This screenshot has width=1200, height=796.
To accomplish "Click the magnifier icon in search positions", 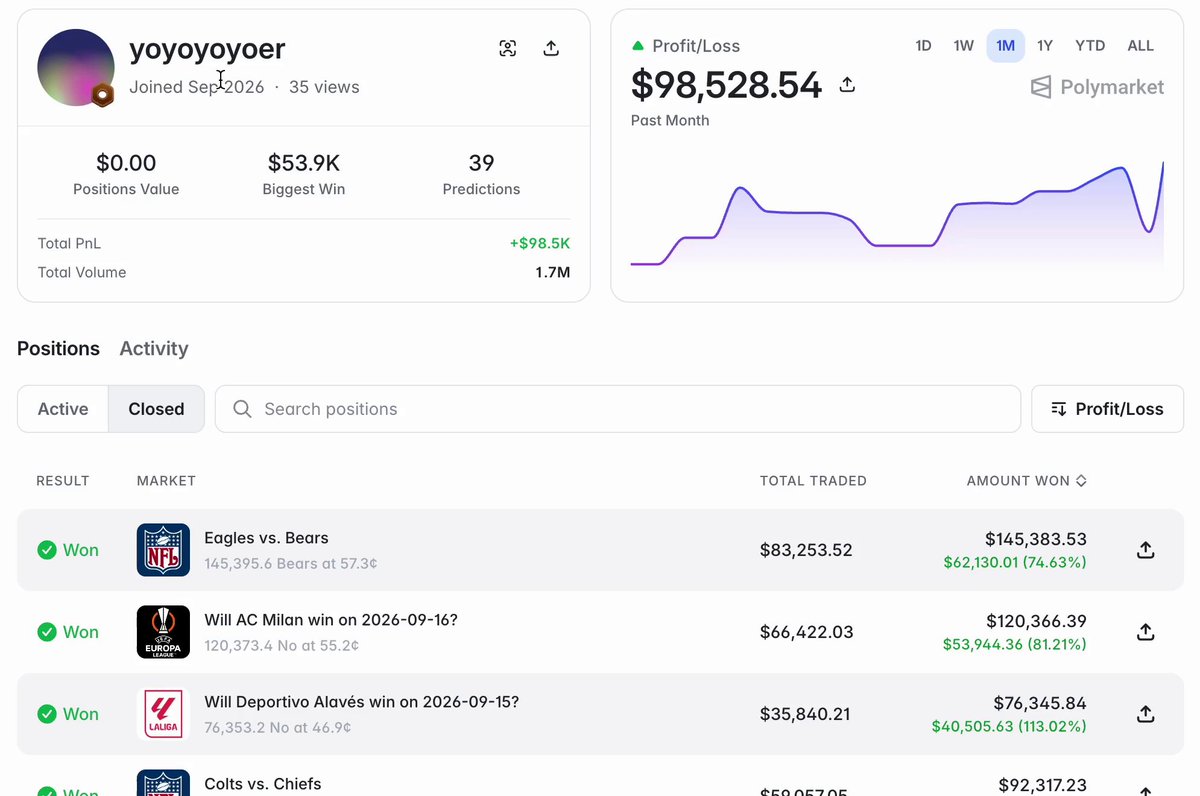I will 242,409.
